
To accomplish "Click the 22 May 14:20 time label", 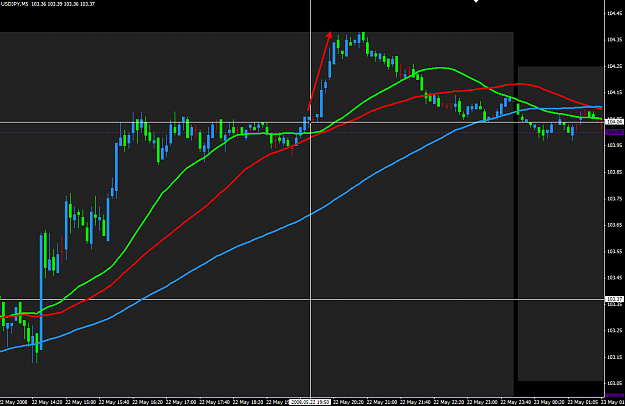I will (x=47, y=402).
